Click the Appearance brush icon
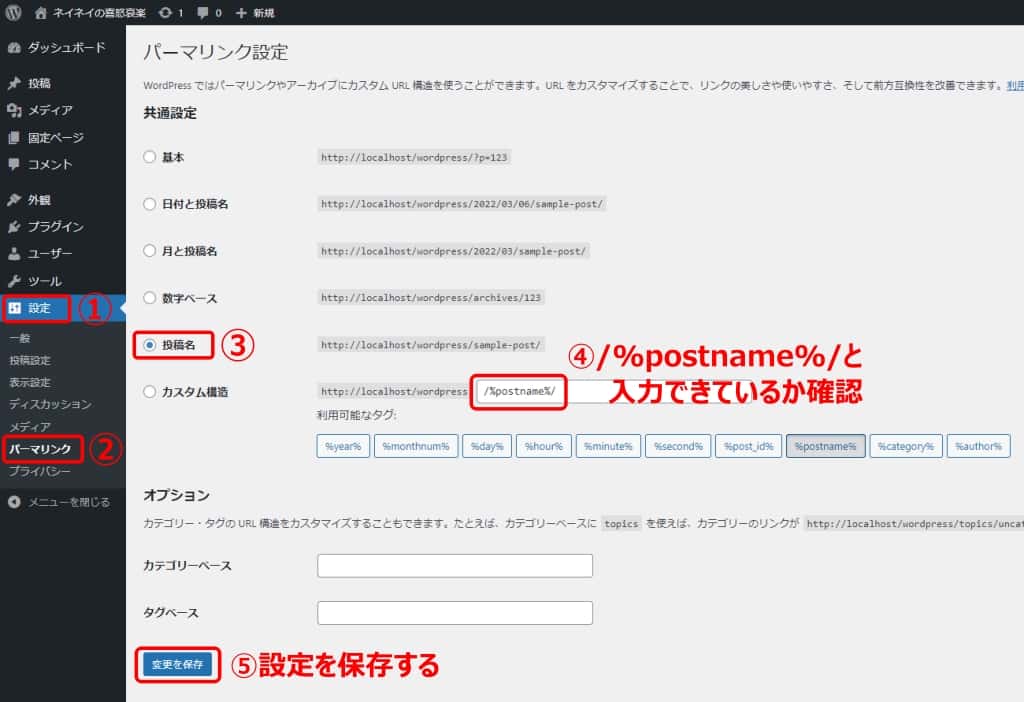This screenshot has width=1024, height=702. [x=14, y=200]
